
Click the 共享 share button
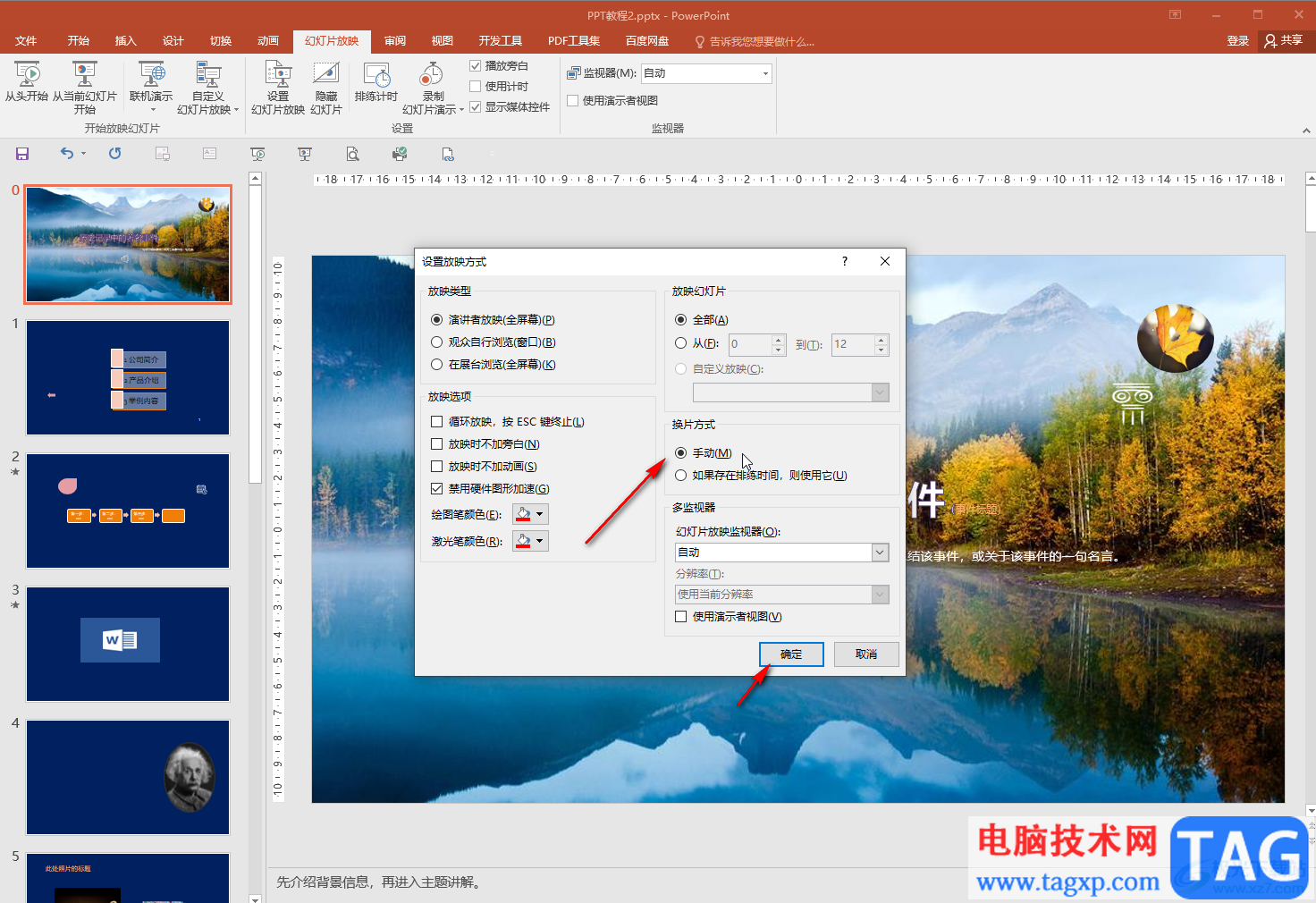(1284, 41)
